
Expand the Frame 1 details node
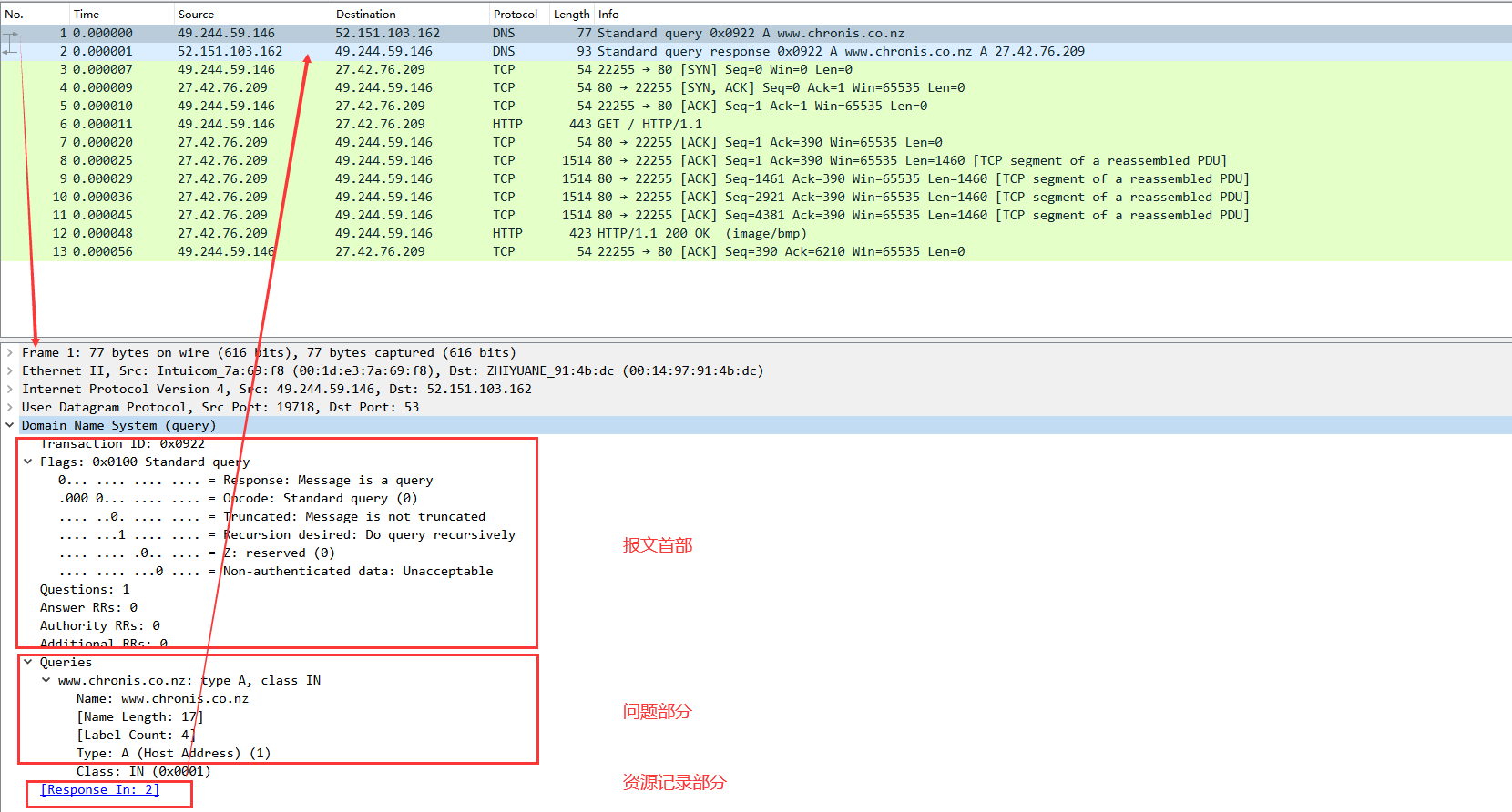10,352
